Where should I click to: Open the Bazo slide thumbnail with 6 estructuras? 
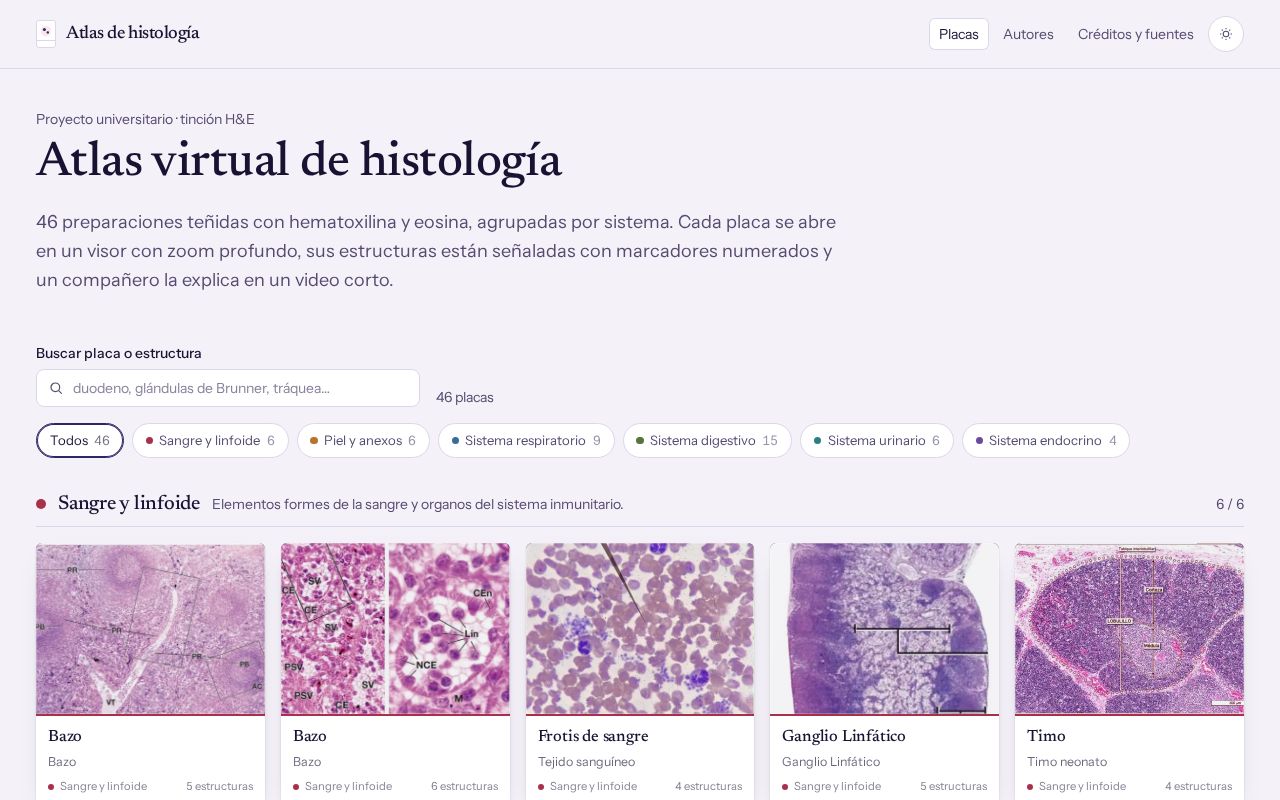pyautogui.click(x=395, y=629)
